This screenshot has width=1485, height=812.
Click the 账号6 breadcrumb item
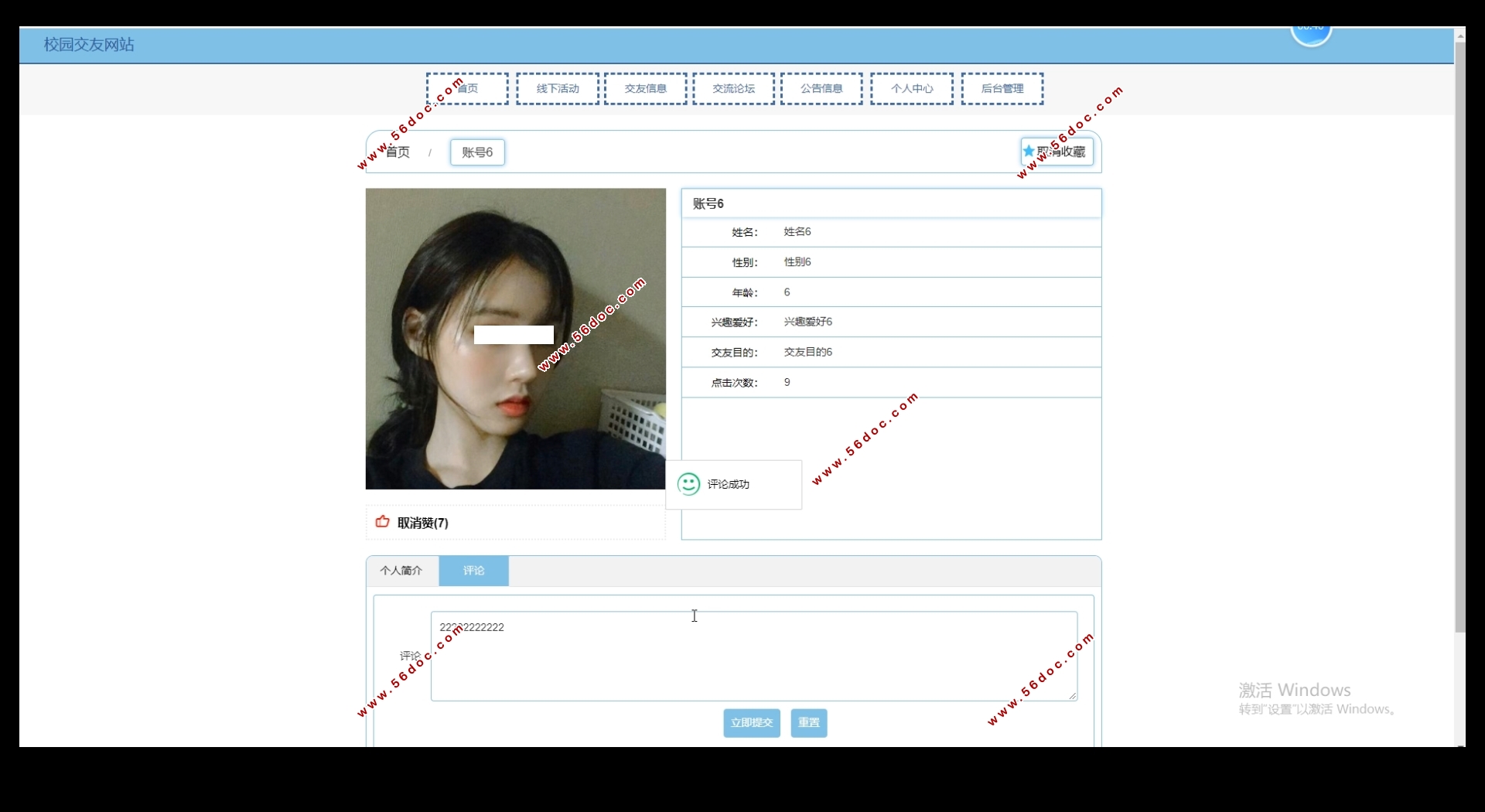click(477, 152)
